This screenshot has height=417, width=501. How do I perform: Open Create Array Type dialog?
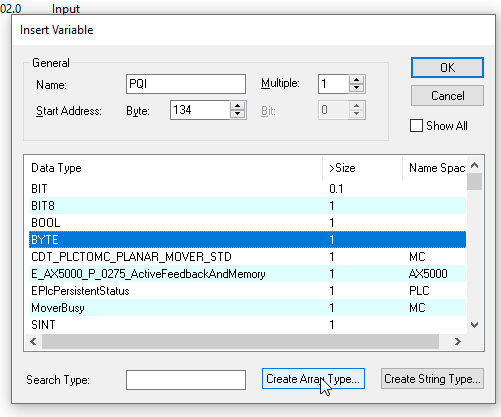(313, 379)
